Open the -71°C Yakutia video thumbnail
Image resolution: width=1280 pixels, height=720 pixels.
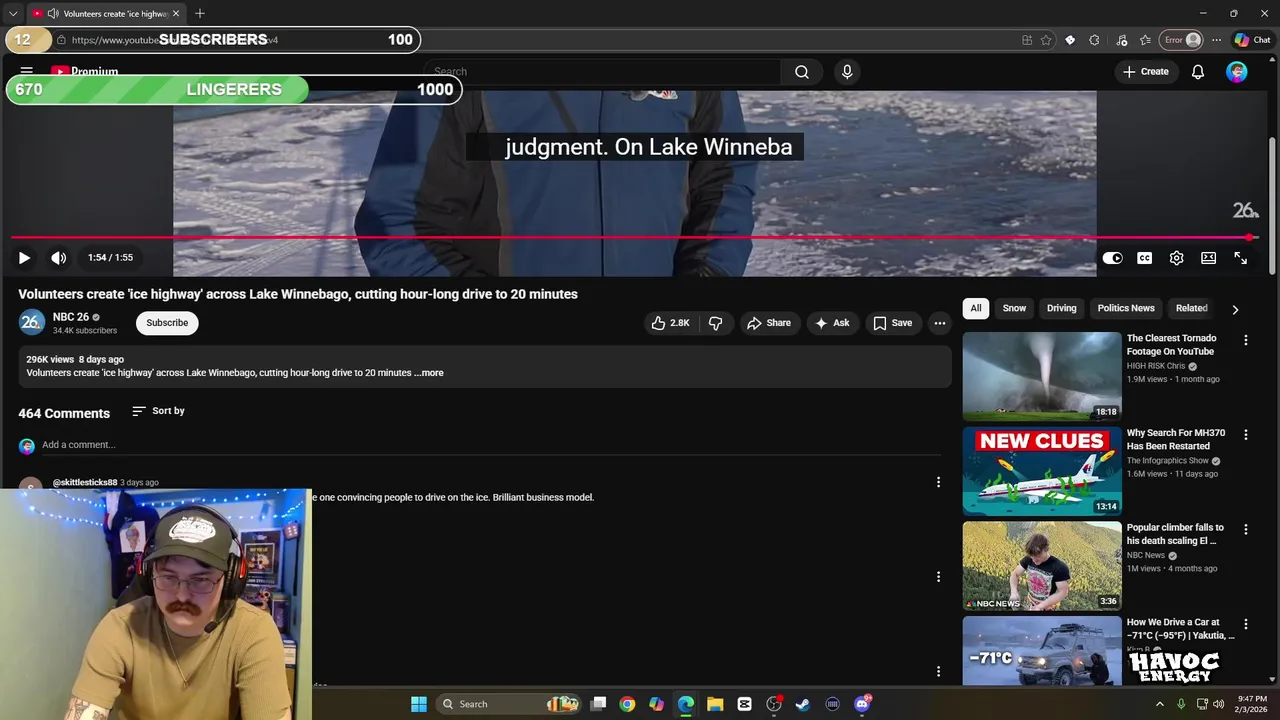[x=1042, y=651]
